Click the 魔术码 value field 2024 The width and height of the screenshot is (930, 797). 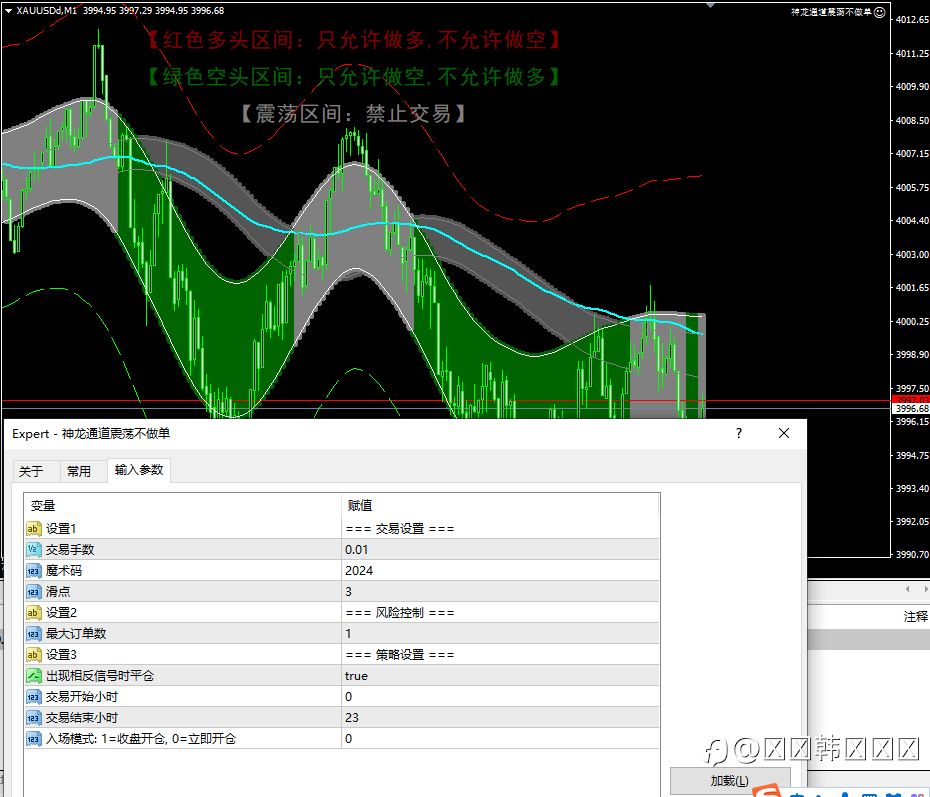(500, 571)
